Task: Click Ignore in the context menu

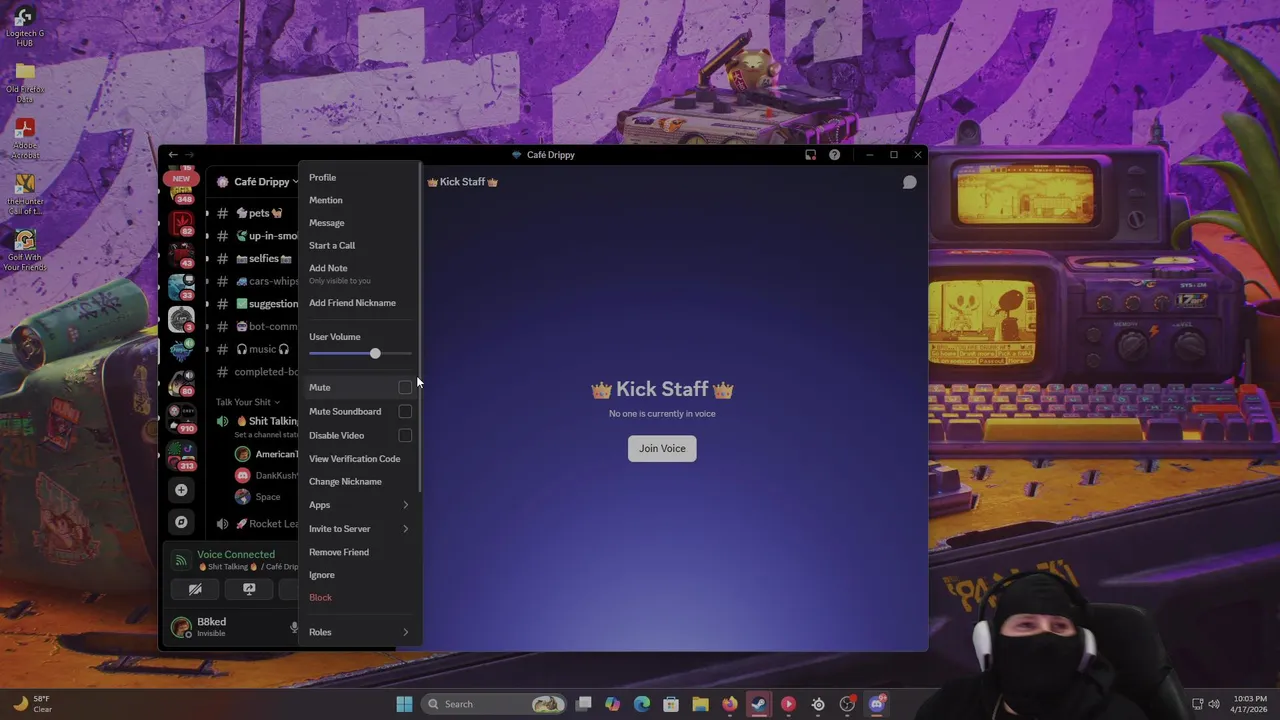Action: point(359,575)
